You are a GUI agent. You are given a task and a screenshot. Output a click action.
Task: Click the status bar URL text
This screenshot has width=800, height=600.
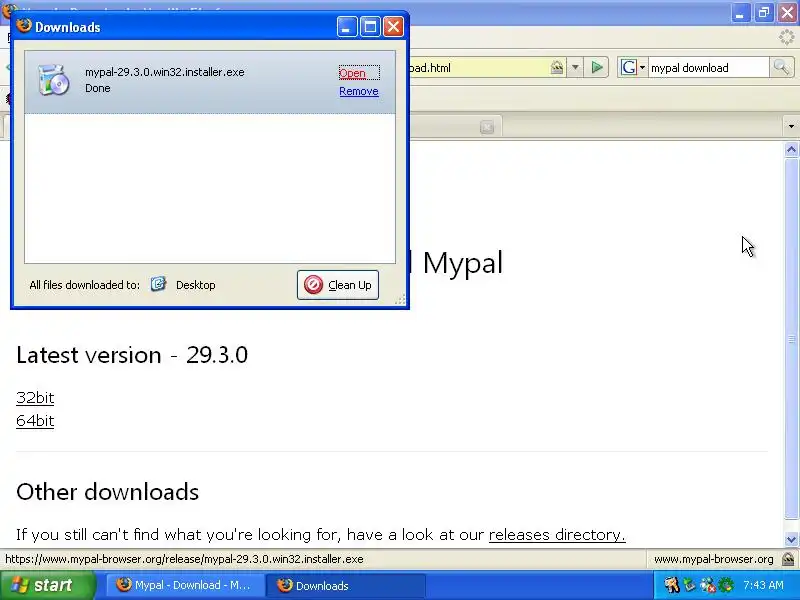pos(184,559)
